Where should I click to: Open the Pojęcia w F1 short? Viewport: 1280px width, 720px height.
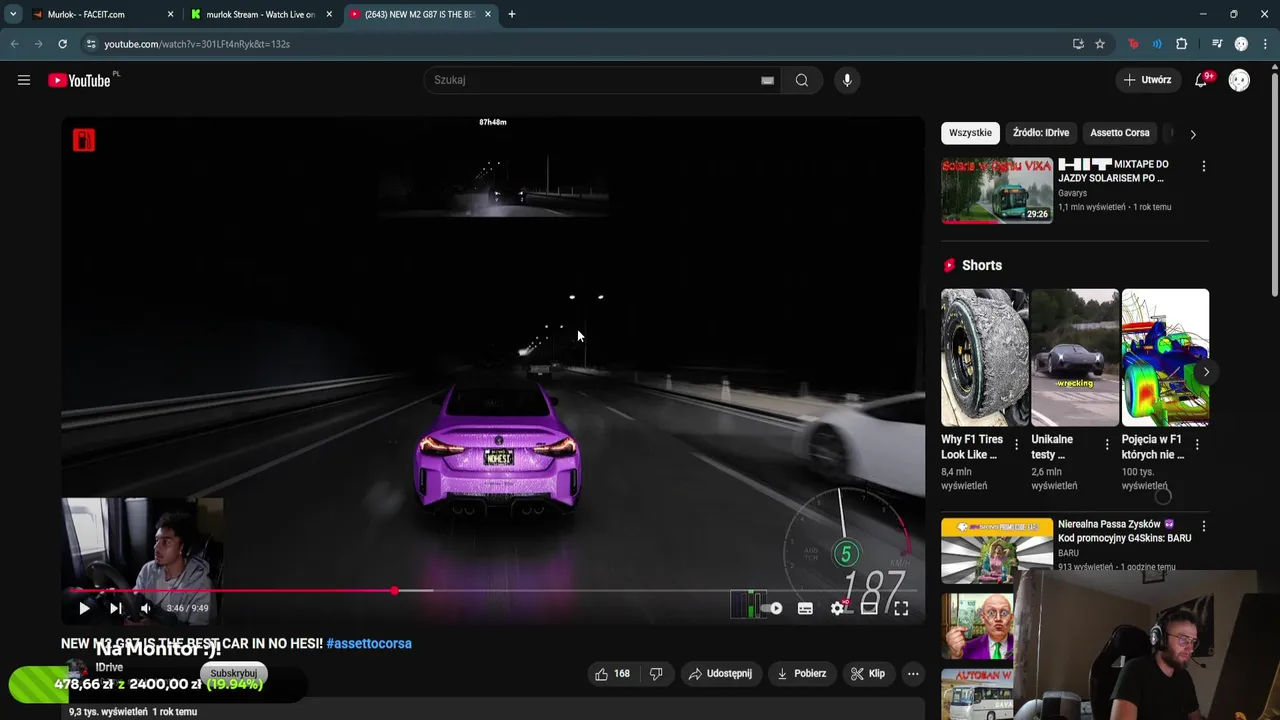(1165, 357)
